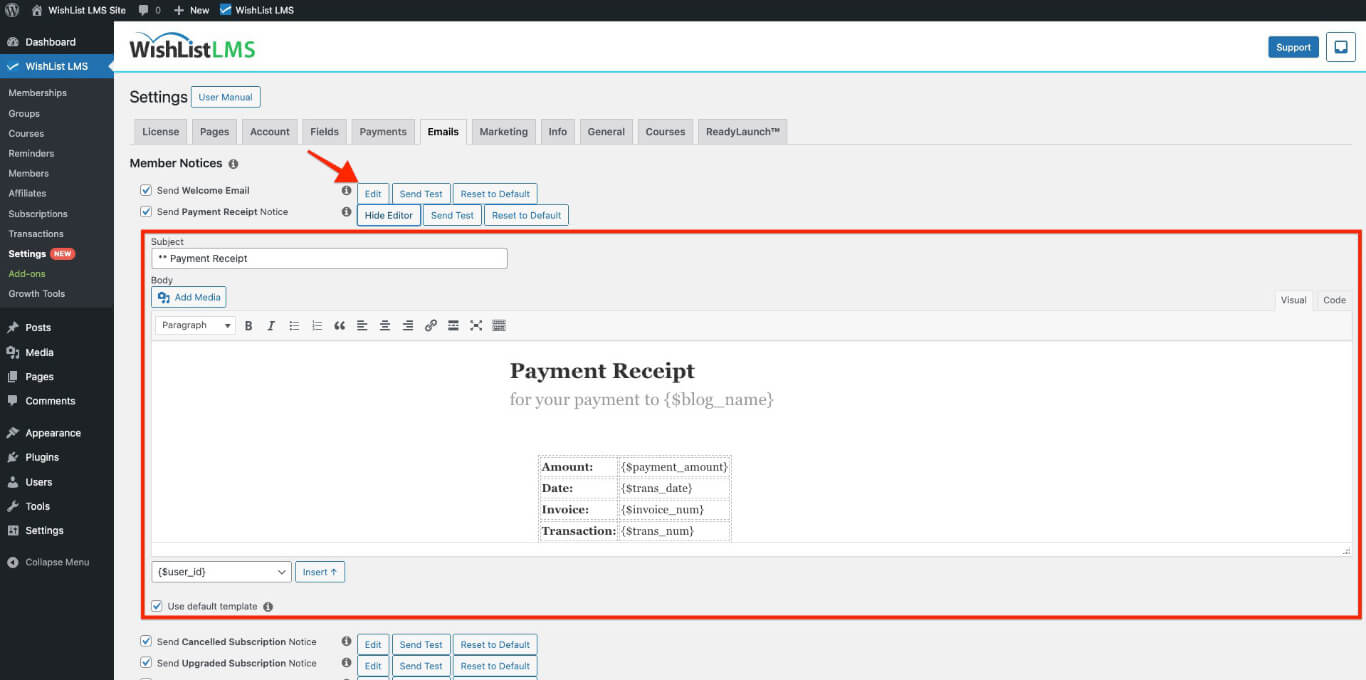The width and height of the screenshot is (1366, 680).
Task: Insert a link using the link icon
Action: point(431,325)
